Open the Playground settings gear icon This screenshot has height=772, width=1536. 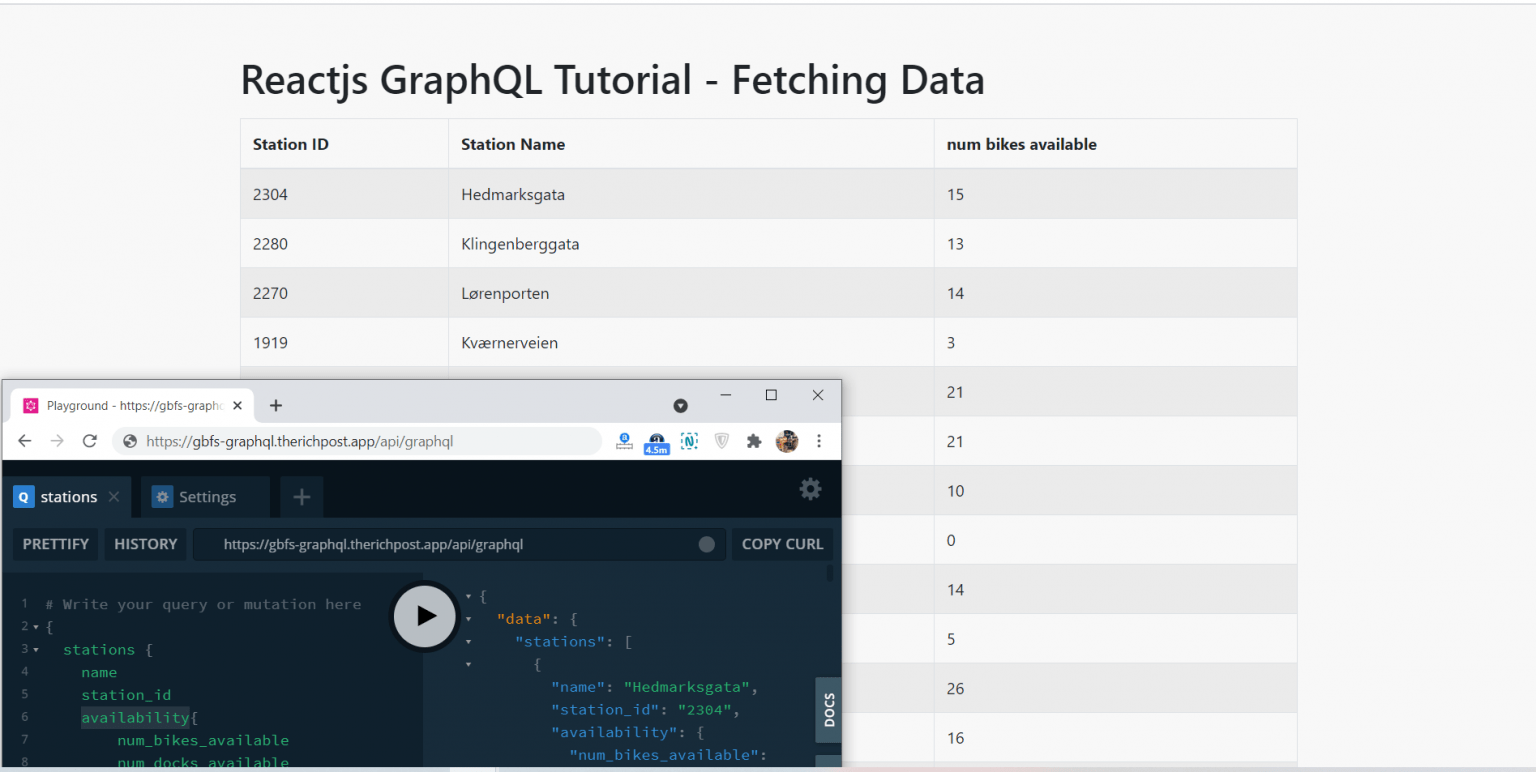click(x=810, y=489)
